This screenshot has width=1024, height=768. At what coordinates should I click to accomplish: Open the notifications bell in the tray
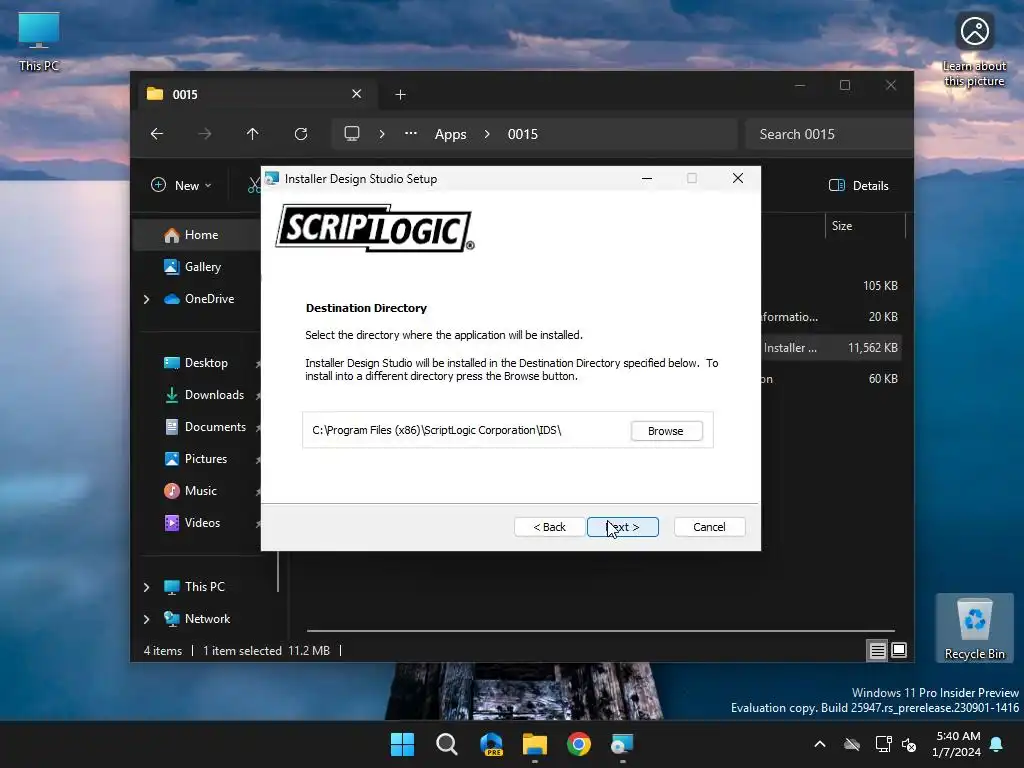[997, 744]
